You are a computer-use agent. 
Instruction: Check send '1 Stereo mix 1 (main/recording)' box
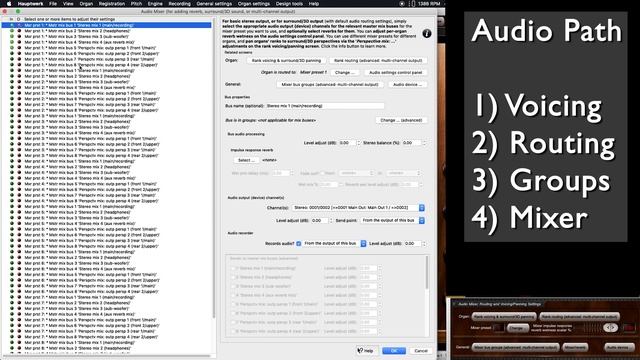[x=234, y=269]
